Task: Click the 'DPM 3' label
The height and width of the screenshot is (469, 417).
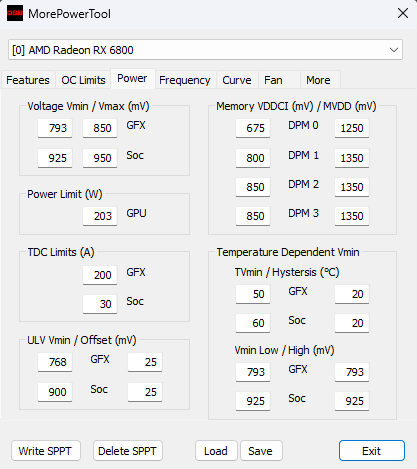Action: point(303,213)
